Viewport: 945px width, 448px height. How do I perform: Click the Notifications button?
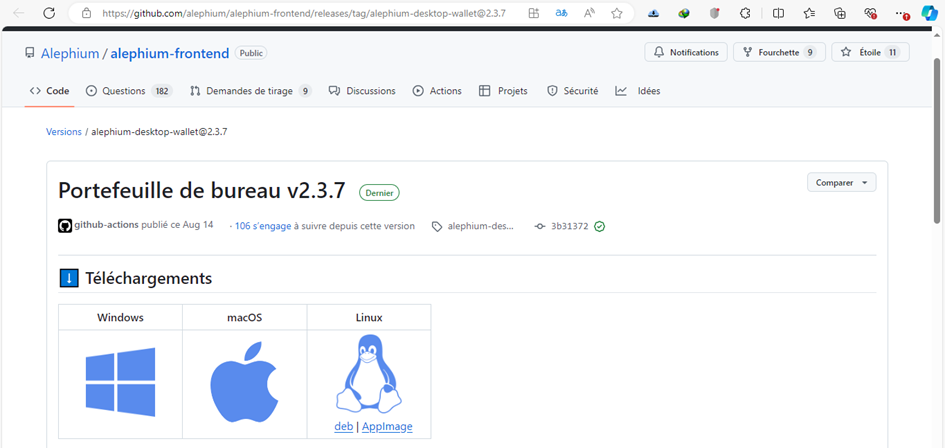(686, 52)
